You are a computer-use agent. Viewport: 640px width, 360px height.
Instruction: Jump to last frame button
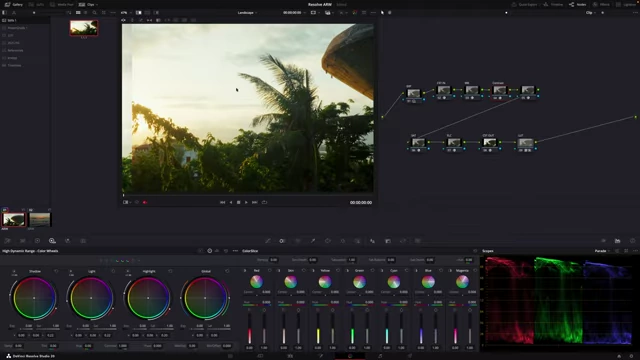(255, 202)
